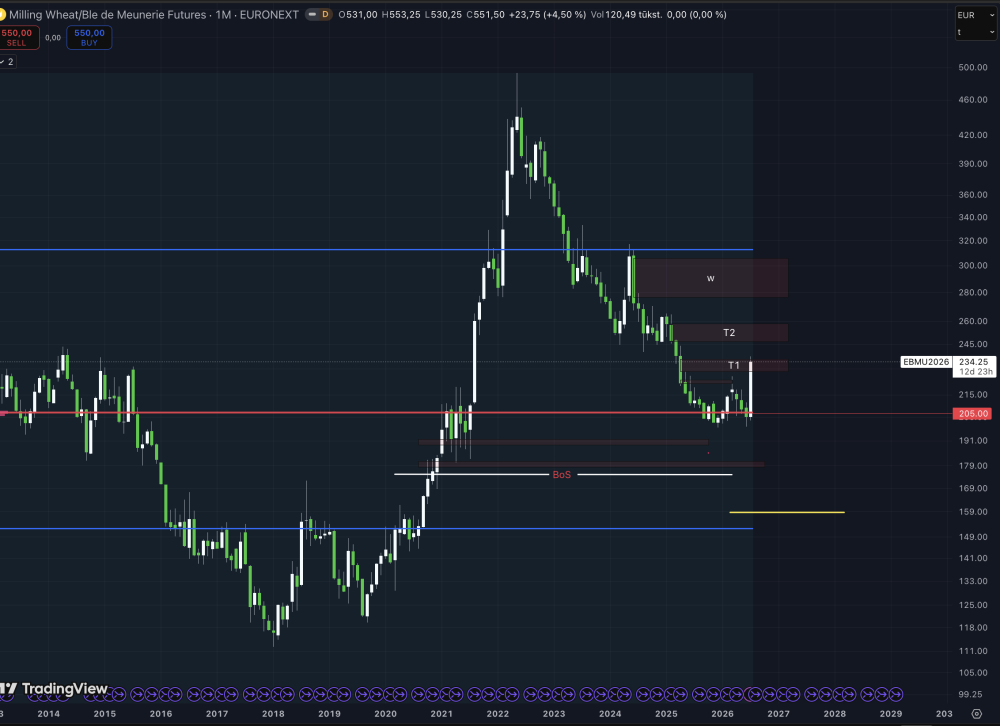This screenshot has height=726, width=1000.
Task: Click the 2029 label on the time axis
Action: pos(890,714)
